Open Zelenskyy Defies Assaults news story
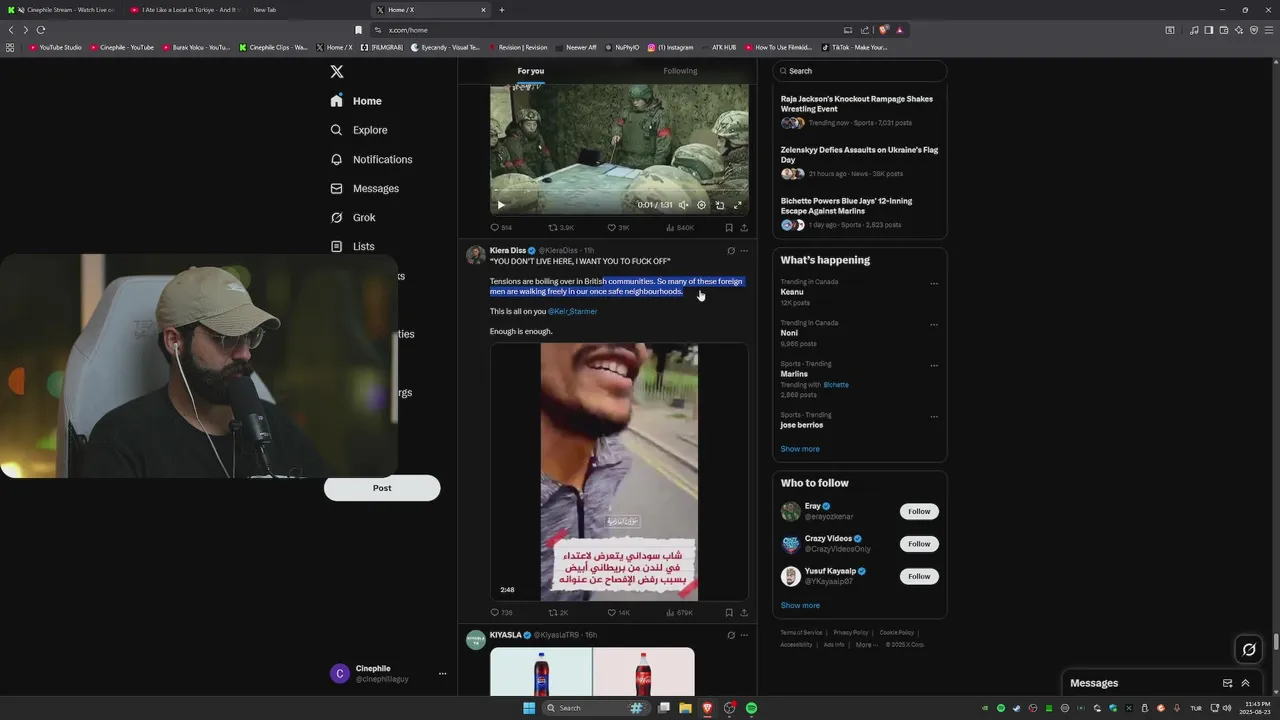 (859, 164)
